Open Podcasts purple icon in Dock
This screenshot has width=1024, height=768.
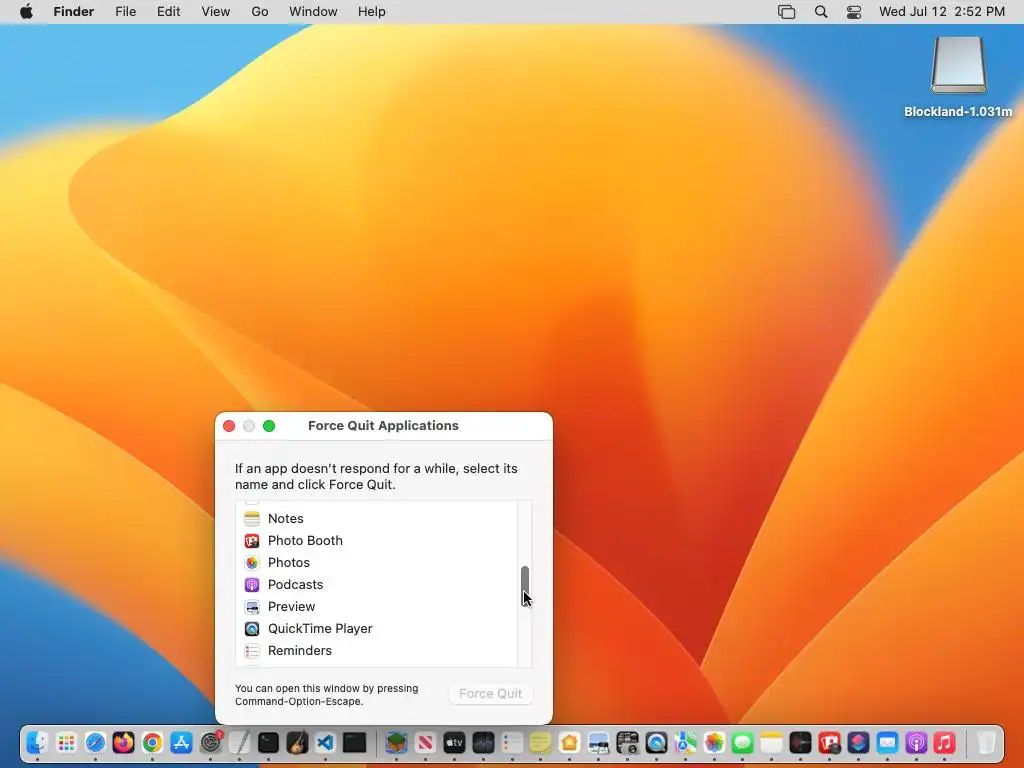[916, 743]
